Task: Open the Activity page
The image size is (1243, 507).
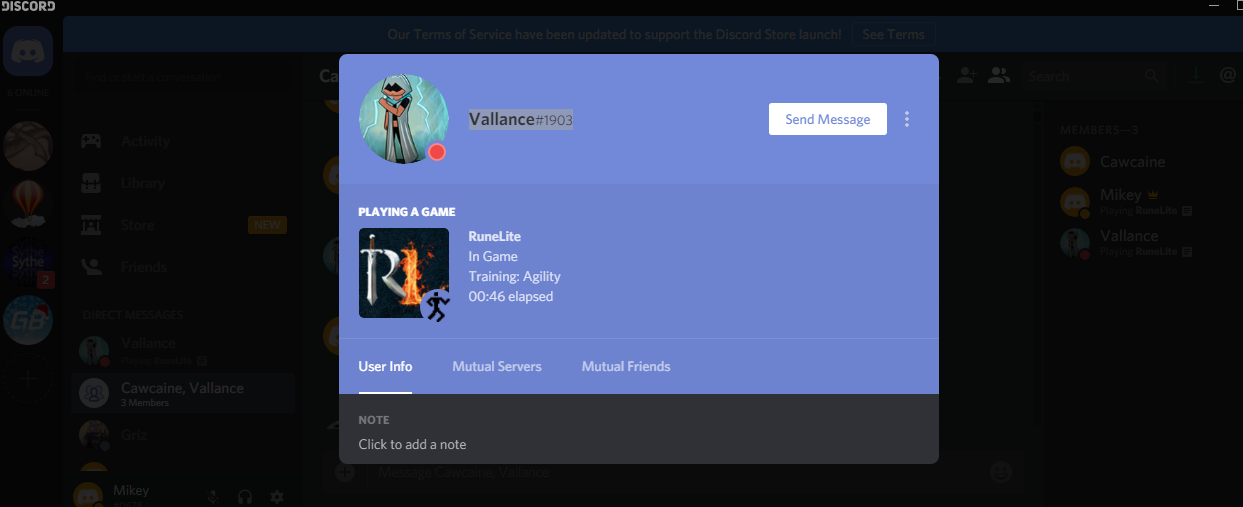Action: [181, 141]
